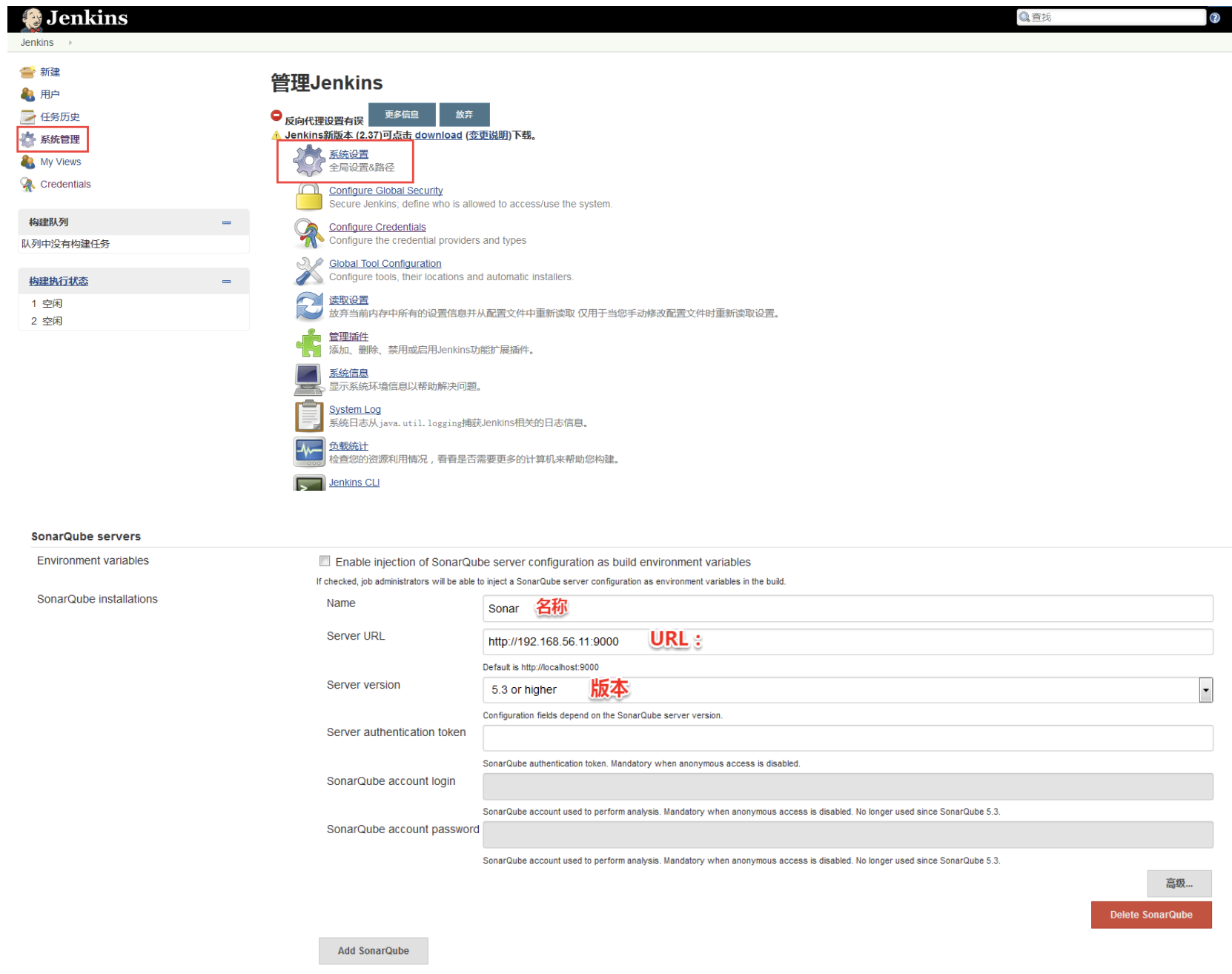Click the 系统管理 gear icon in sidebar

tap(27, 139)
